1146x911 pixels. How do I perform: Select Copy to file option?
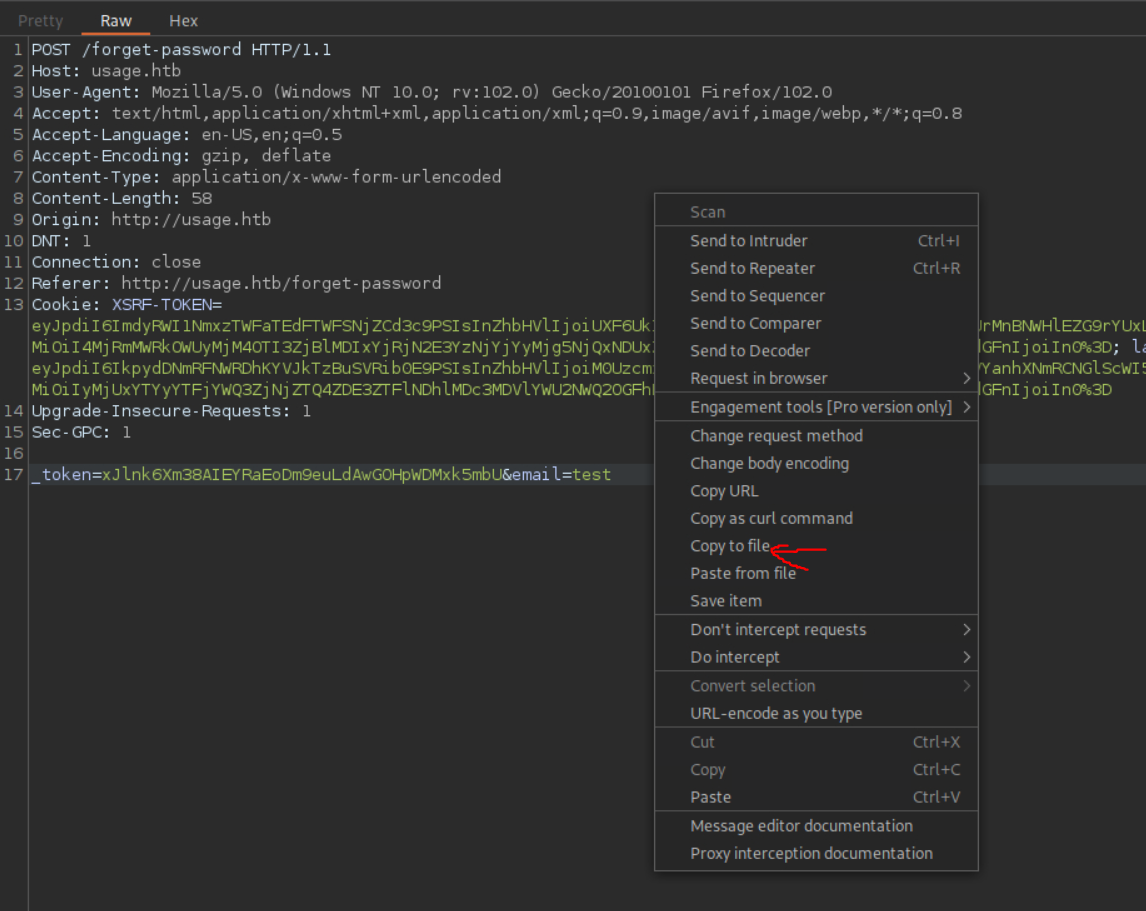click(x=730, y=546)
